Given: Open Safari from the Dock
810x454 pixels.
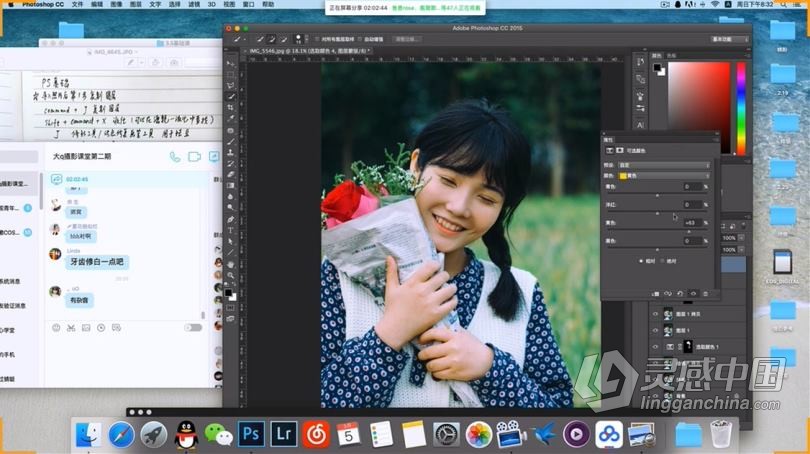Looking at the screenshot, I should pyautogui.click(x=121, y=434).
